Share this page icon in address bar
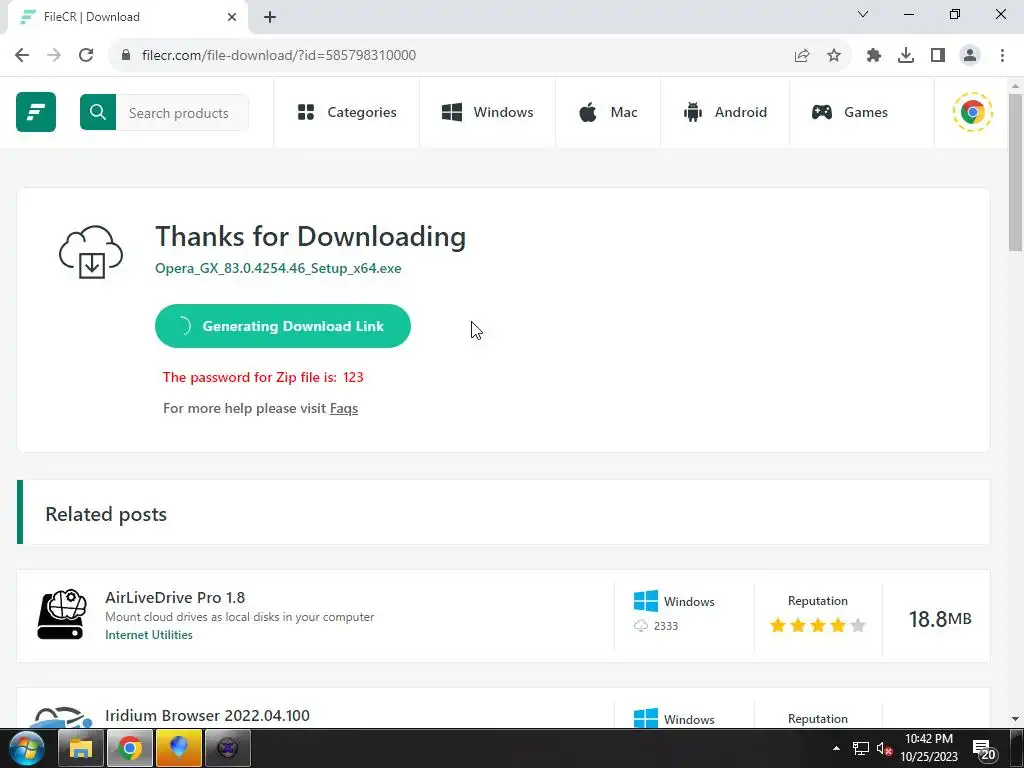 tap(802, 56)
